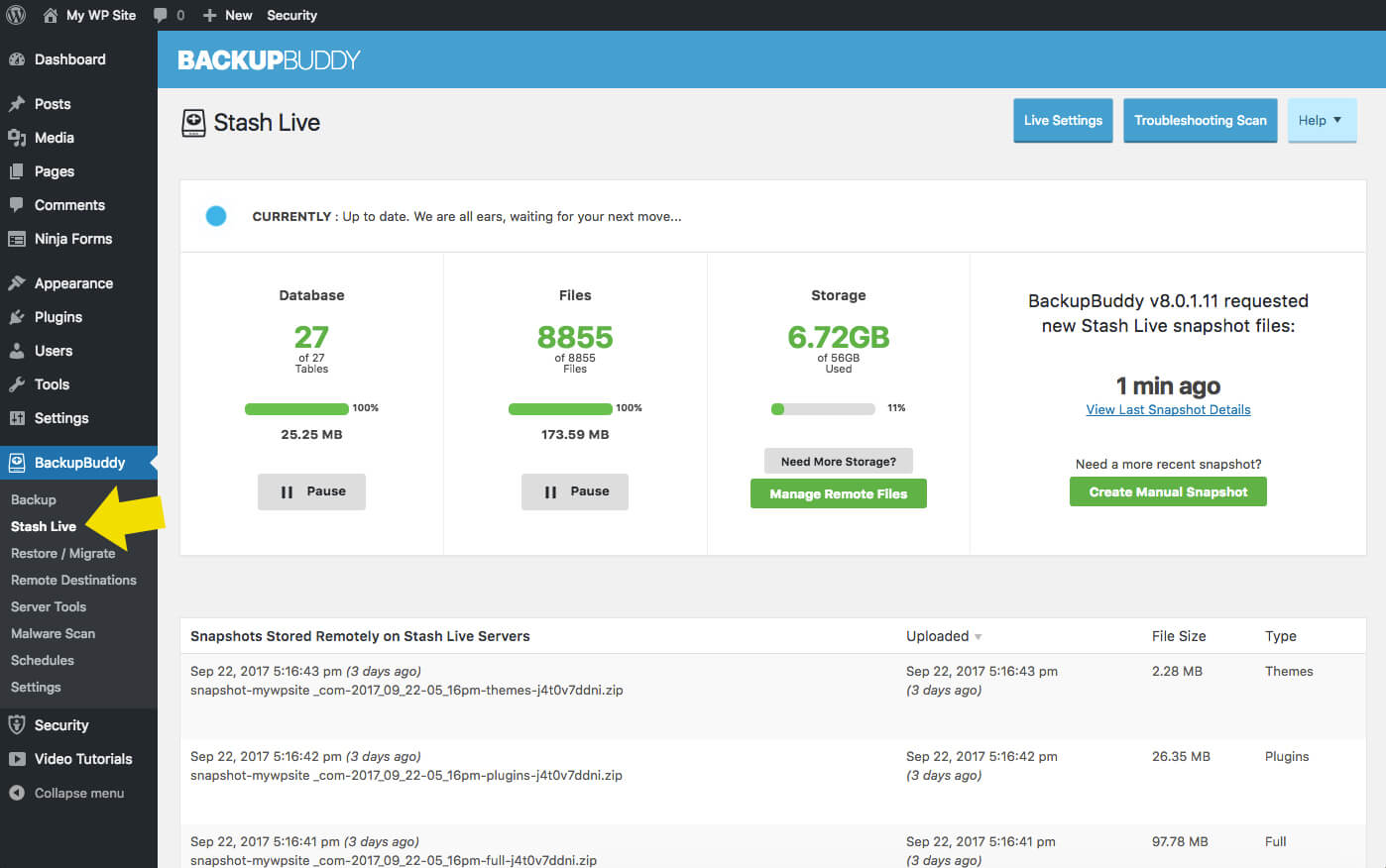Click the Video Tutorials play icon
Screen dimensions: 1386x868
[x=17, y=759]
